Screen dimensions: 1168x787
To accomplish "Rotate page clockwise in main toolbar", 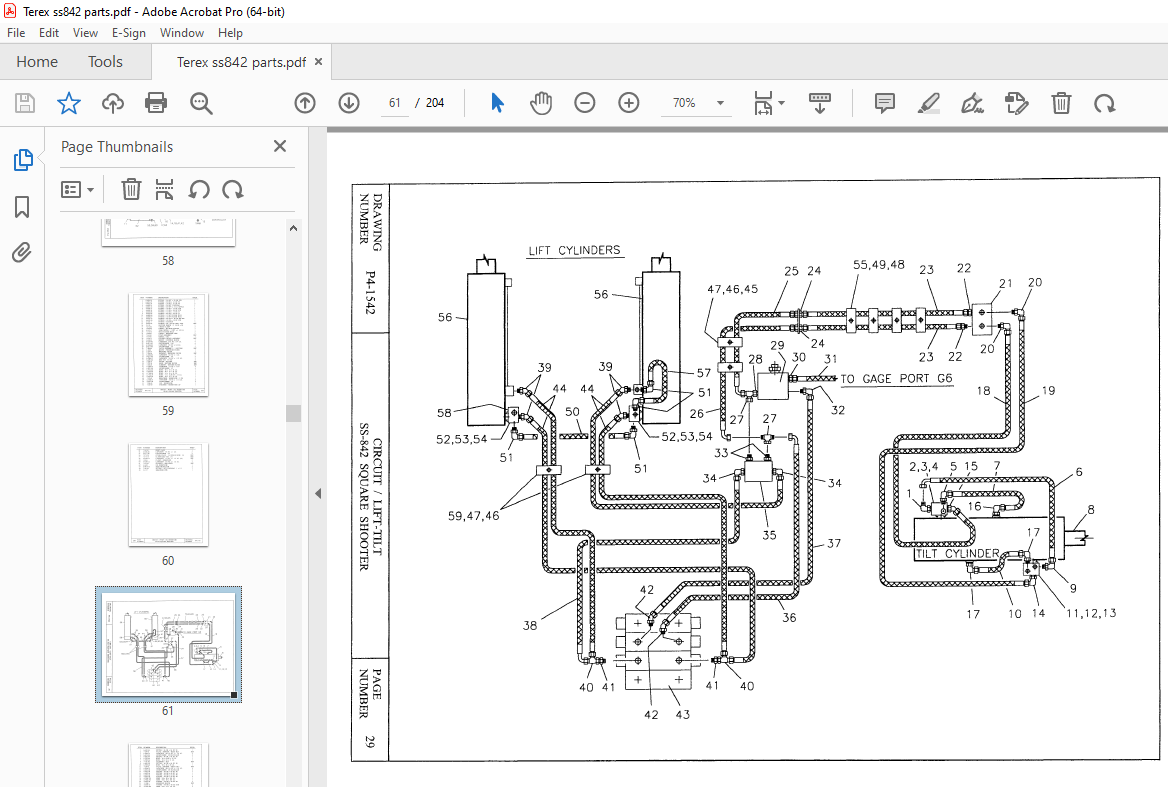I will coord(1105,103).
